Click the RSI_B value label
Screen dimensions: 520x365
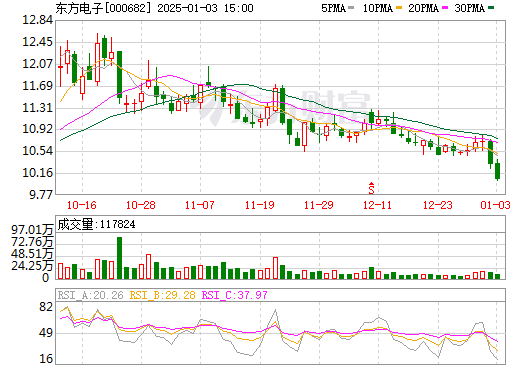[162, 295]
